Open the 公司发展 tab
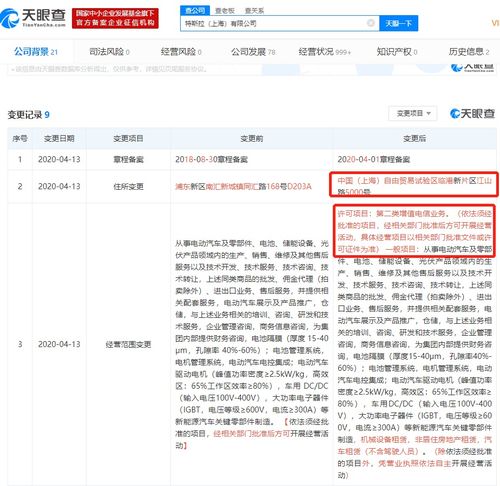This screenshot has height=486, width=500. 253,52
